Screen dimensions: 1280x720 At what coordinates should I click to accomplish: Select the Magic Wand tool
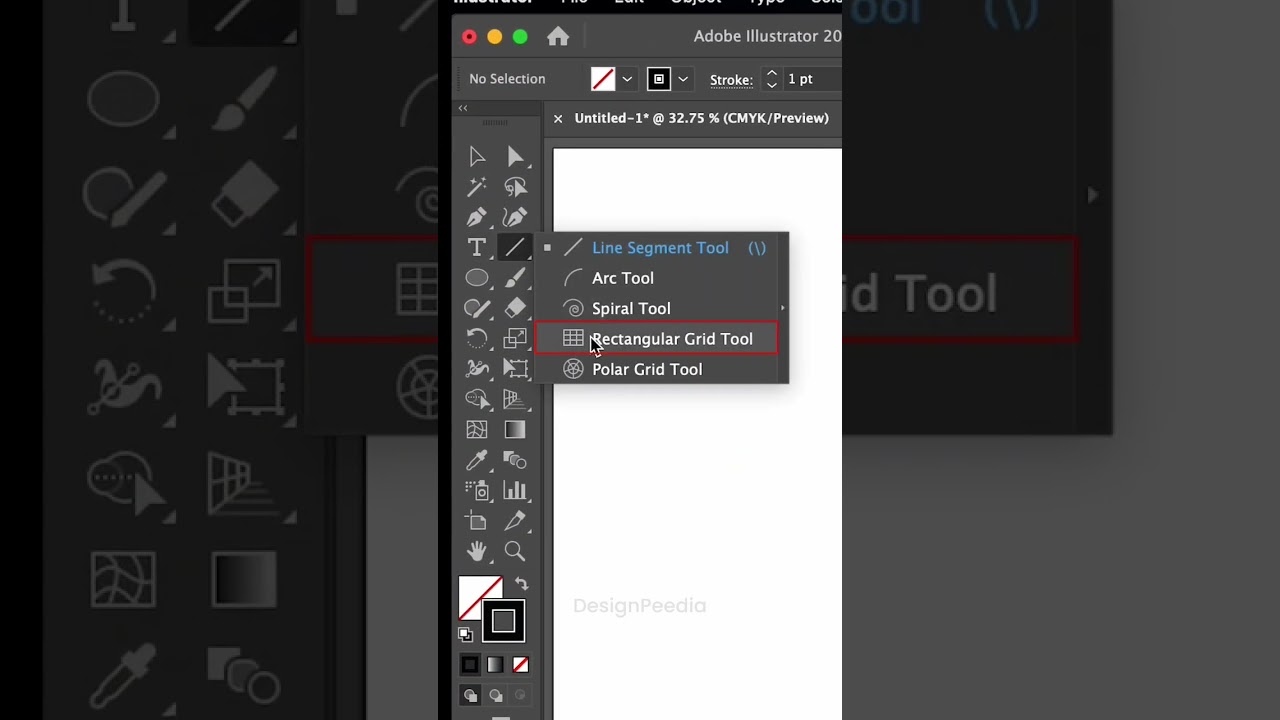[477, 187]
